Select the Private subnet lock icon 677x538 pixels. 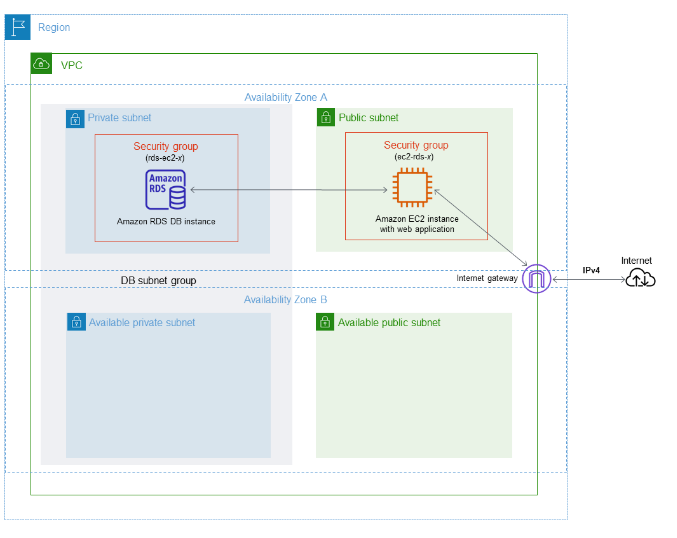(x=75, y=119)
